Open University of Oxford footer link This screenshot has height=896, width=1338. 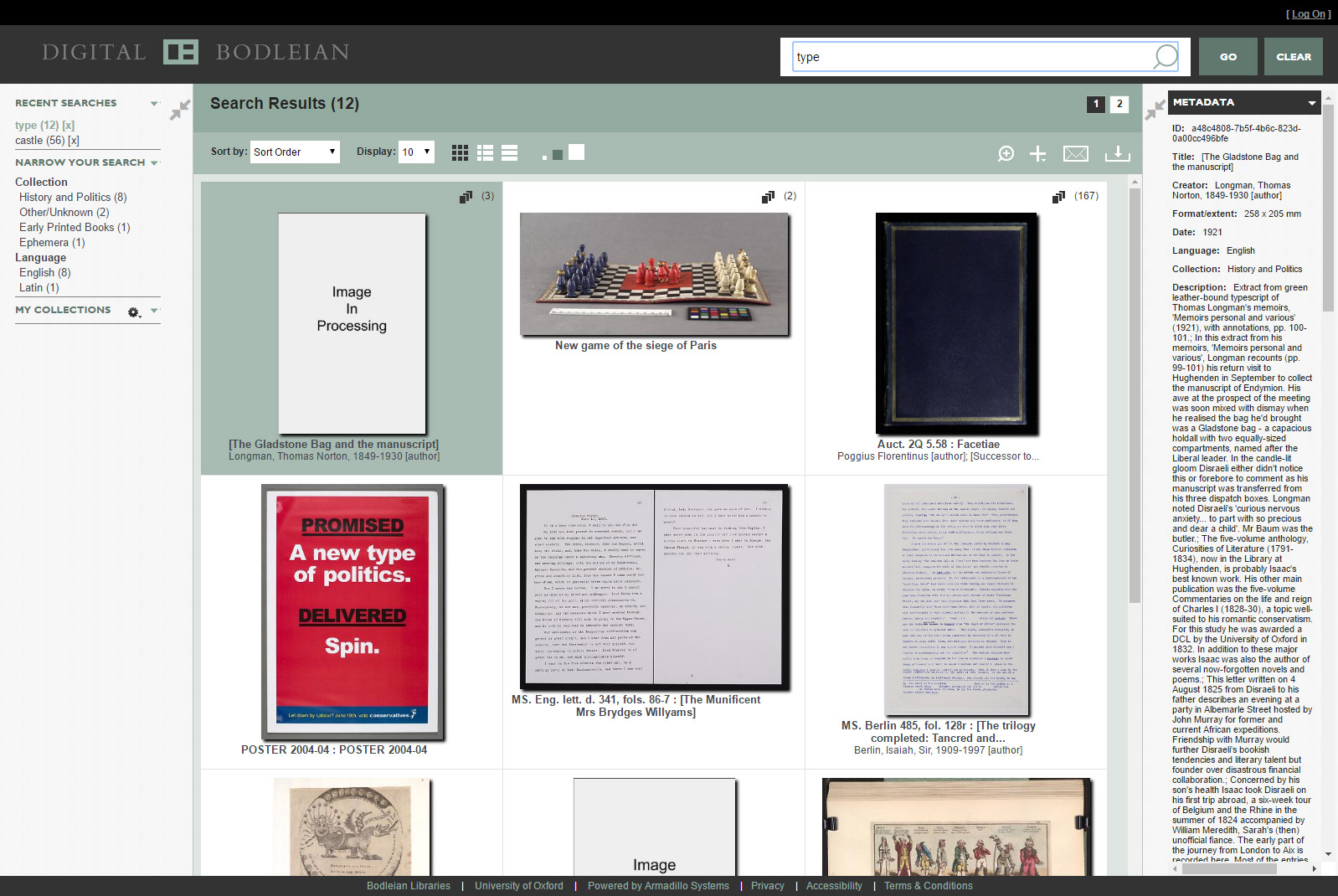519,886
